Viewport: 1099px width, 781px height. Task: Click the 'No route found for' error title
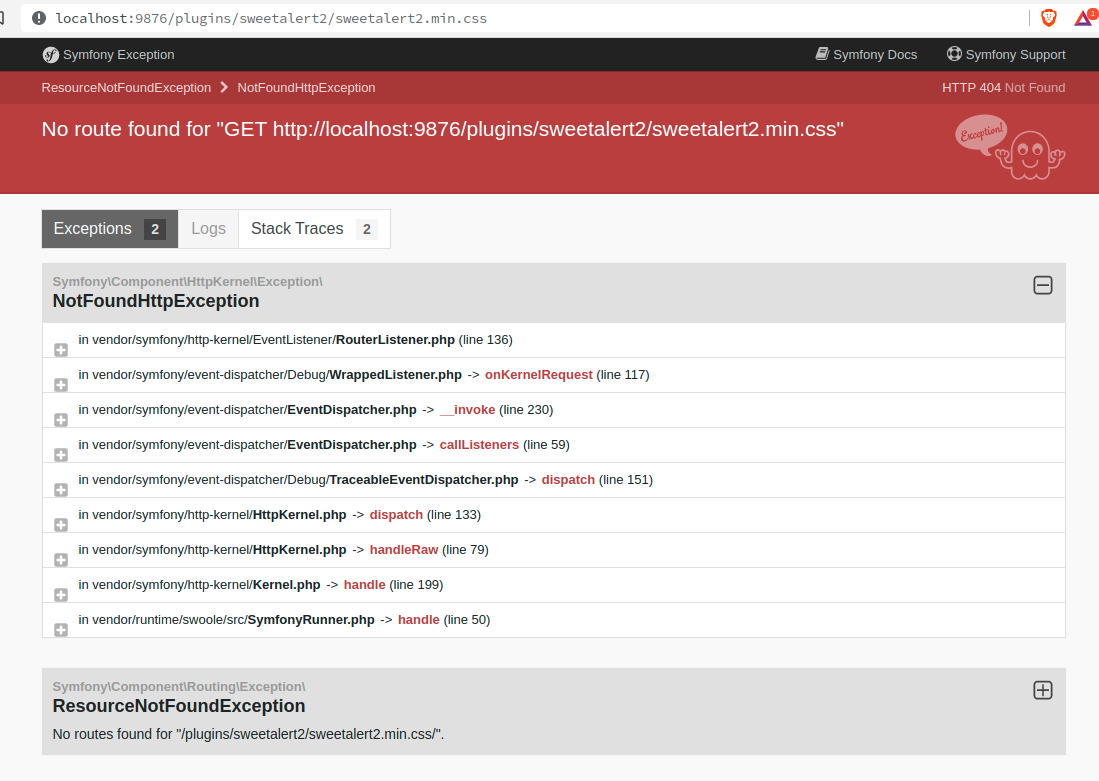pos(442,129)
